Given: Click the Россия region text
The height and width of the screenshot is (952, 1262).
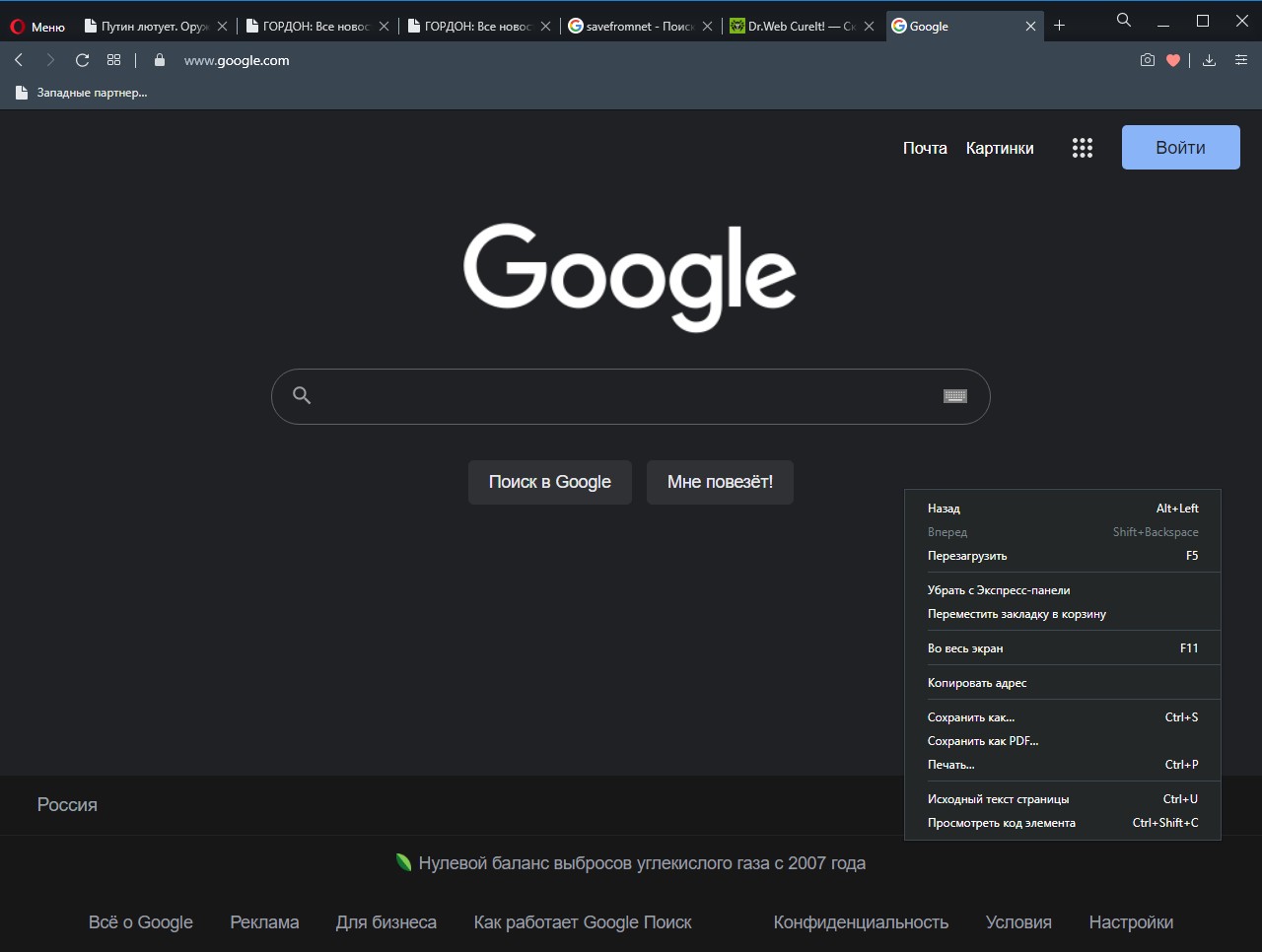Looking at the screenshot, I should tap(67, 805).
